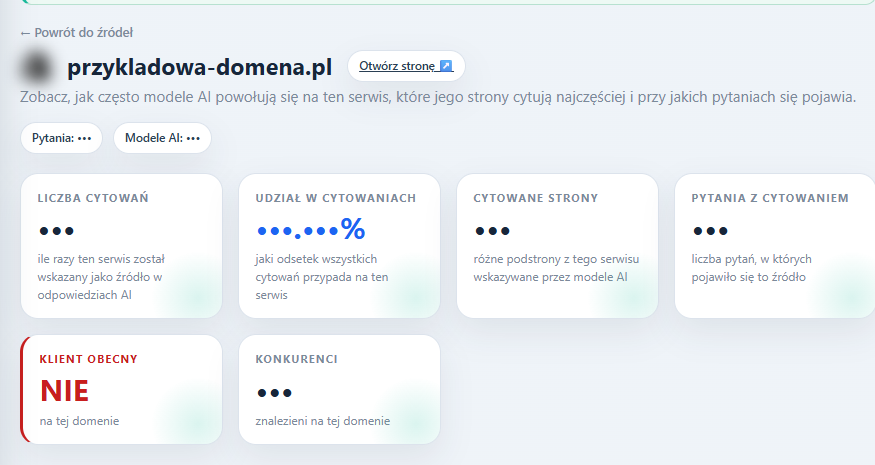Select the 'Modele AI' chip

point(162,138)
